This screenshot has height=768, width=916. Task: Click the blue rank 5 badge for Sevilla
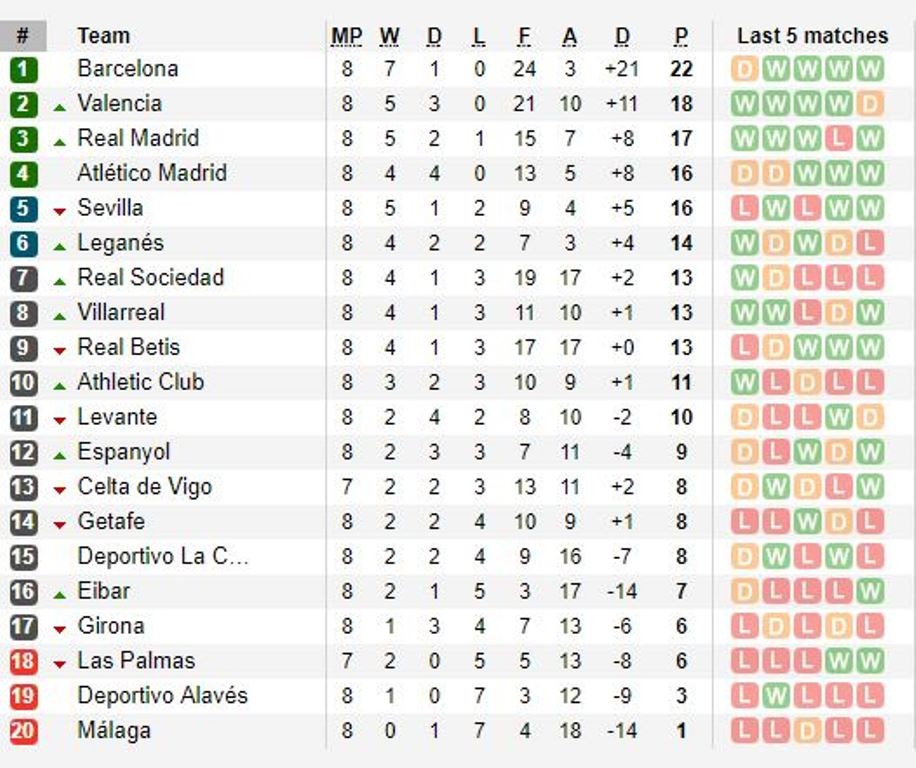23,208
